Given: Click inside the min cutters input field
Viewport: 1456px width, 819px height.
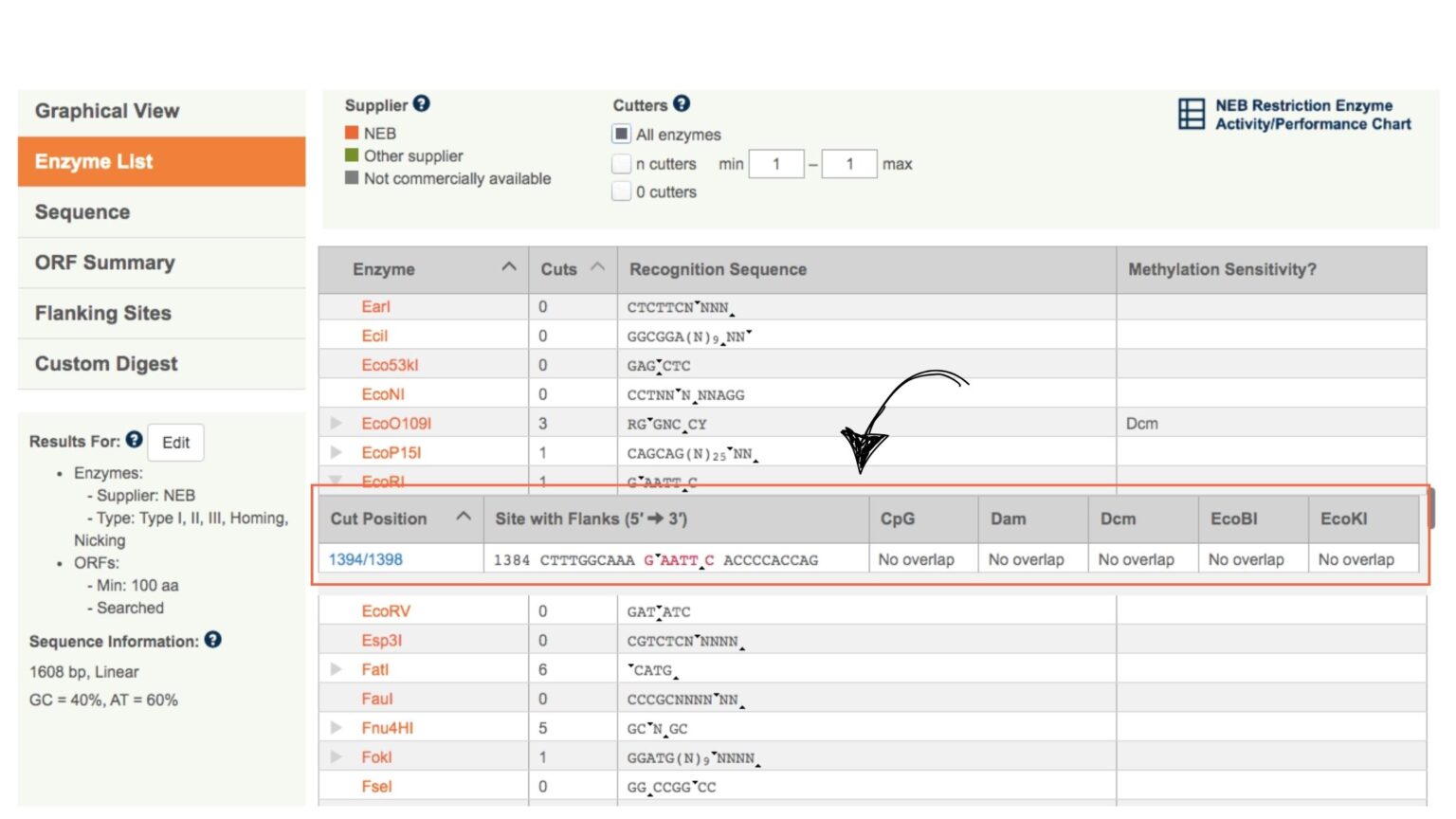Looking at the screenshot, I should click(x=775, y=163).
